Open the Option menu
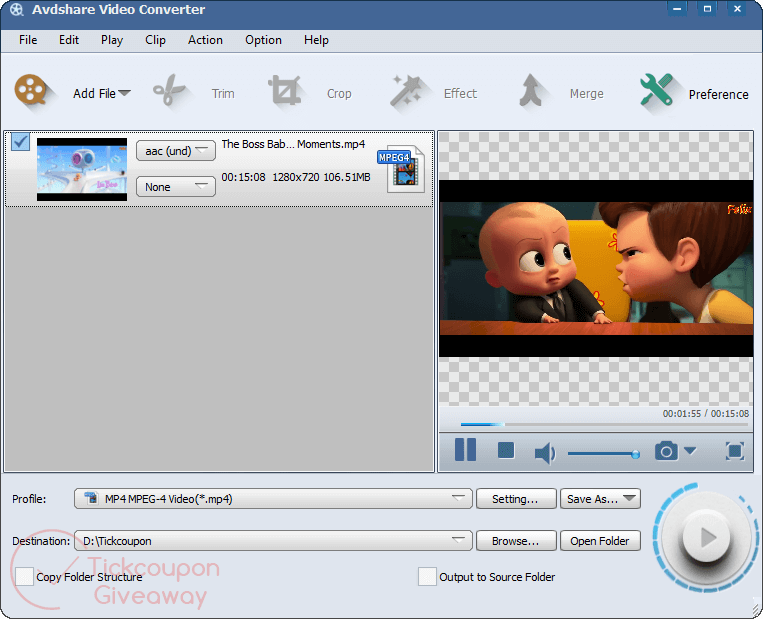 [263, 40]
